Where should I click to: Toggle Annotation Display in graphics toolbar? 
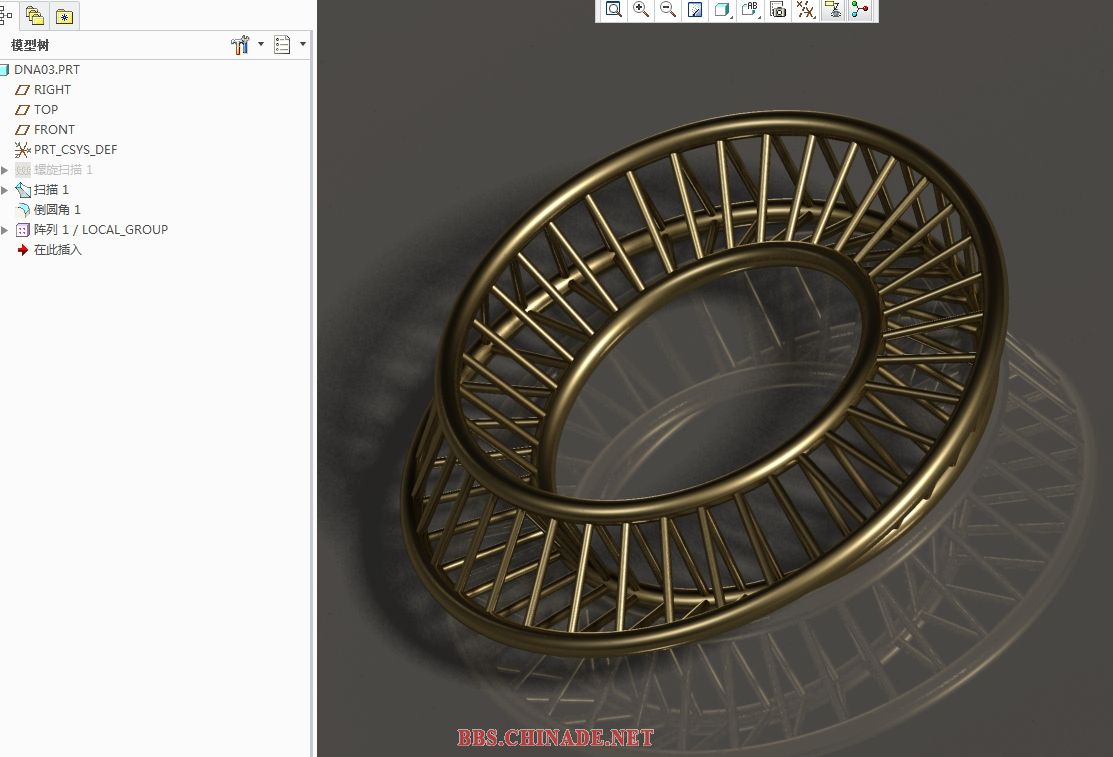833,10
